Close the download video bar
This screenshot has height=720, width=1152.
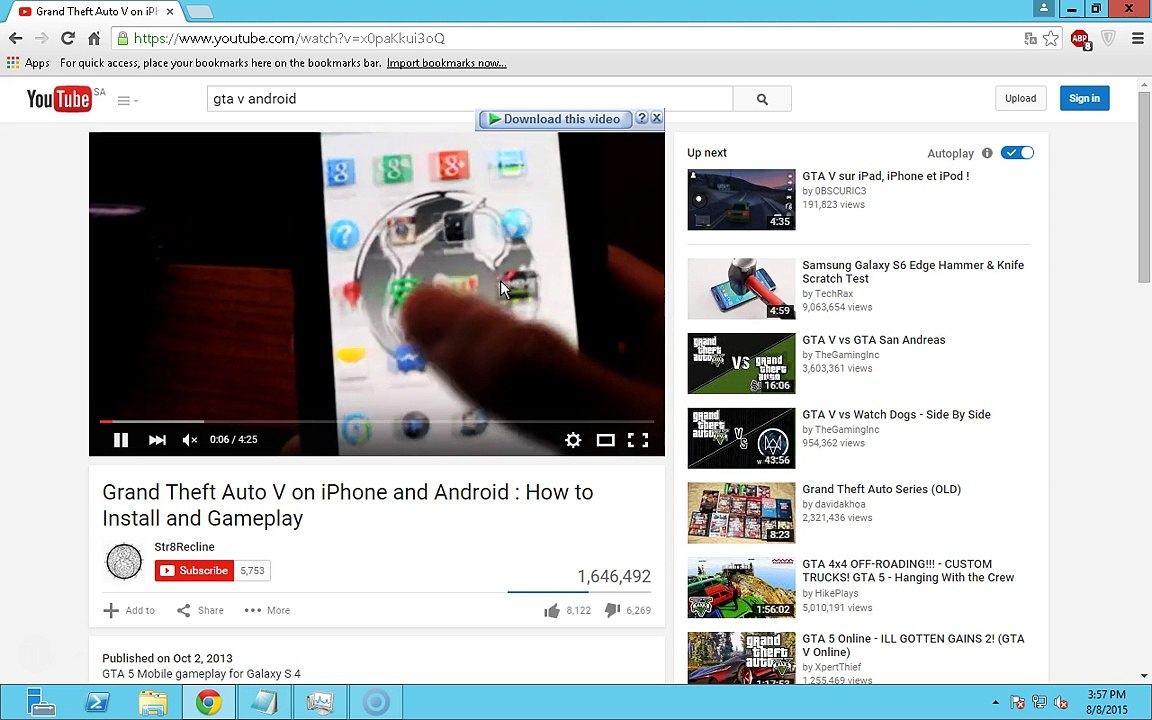tap(657, 118)
